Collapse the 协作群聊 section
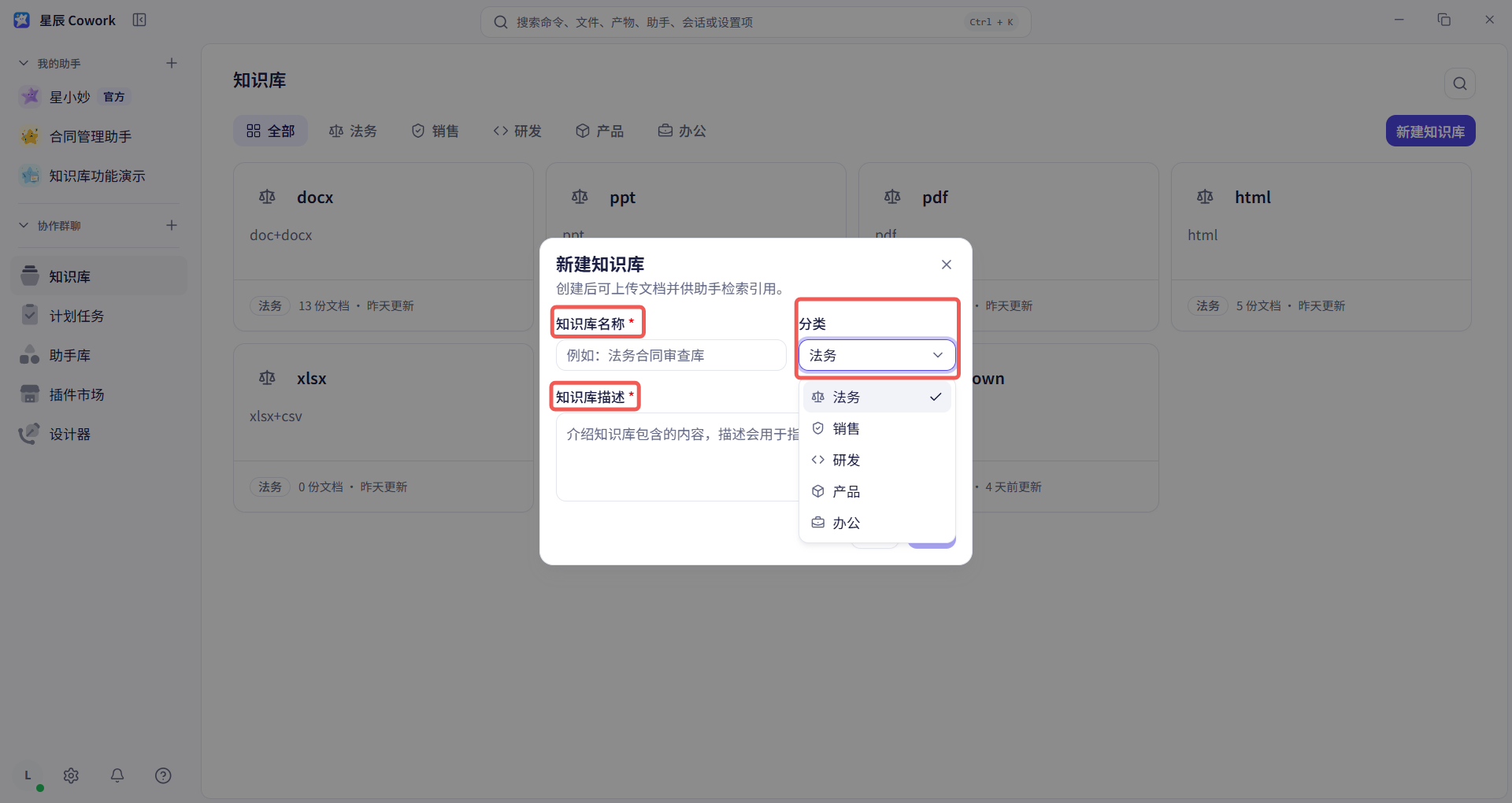Screen dimensions: 1512x803 click(24, 225)
